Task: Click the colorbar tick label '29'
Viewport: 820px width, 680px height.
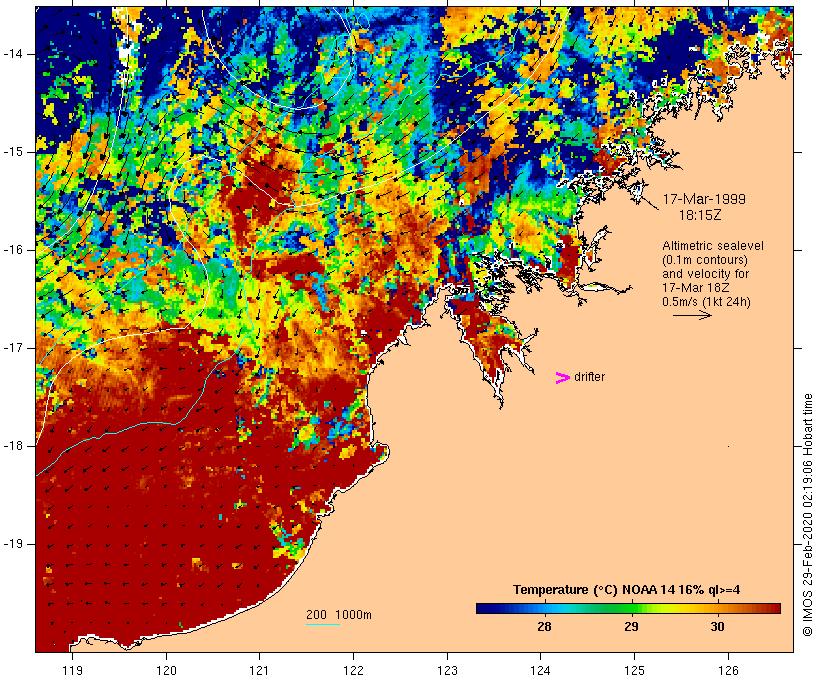Action: (631, 626)
